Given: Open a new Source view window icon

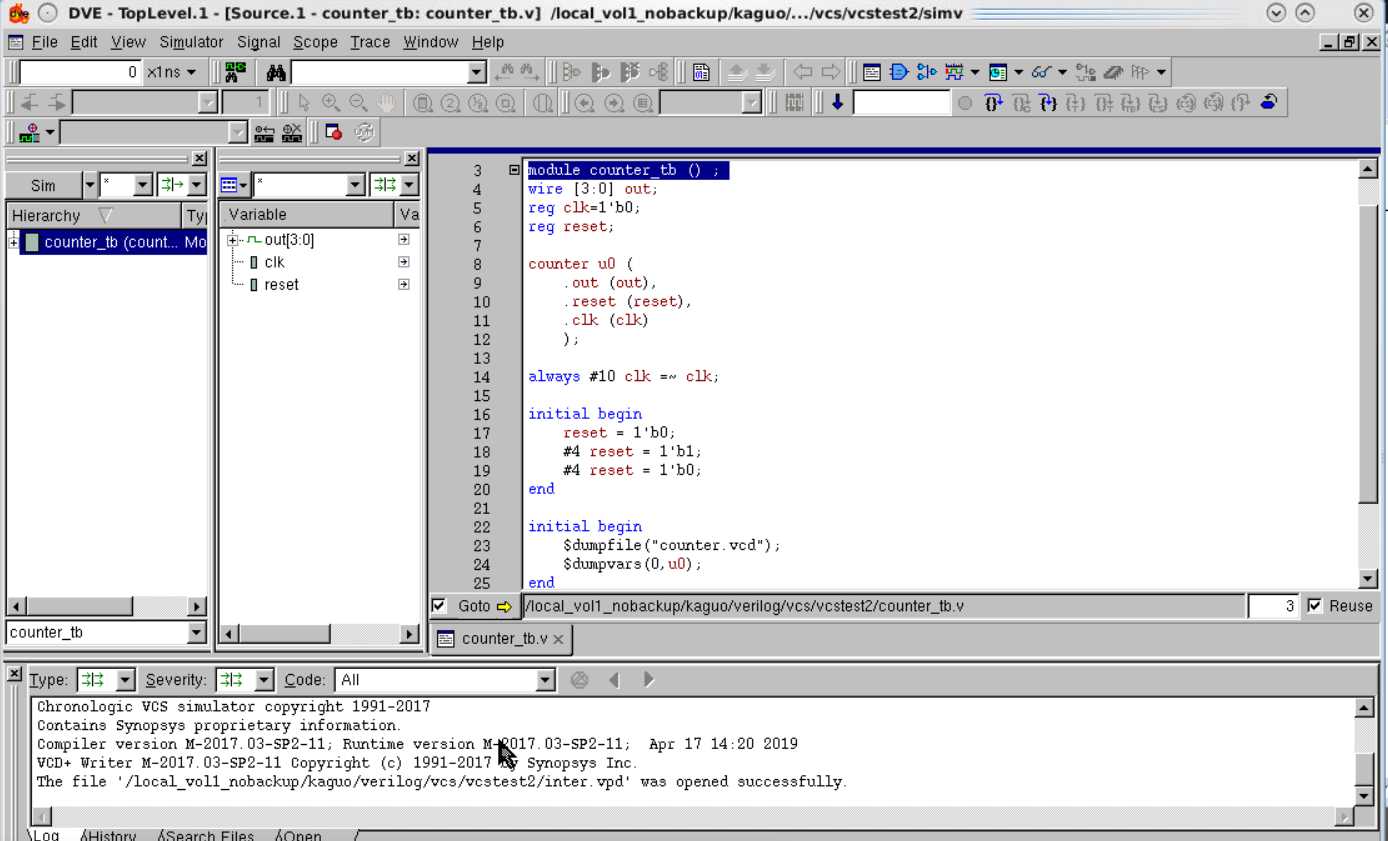Looking at the screenshot, I should [x=872, y=72].
